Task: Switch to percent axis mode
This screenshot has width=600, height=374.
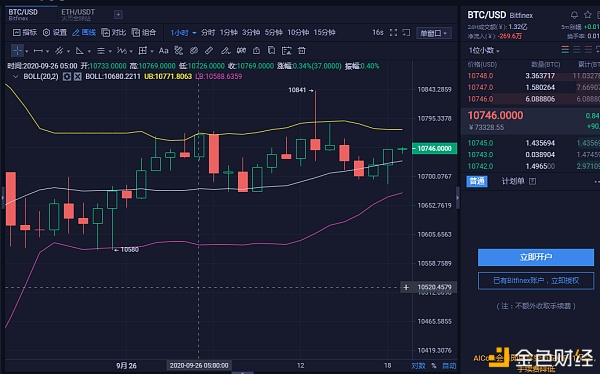Action: pyautogui.click(x=434, y=366)
